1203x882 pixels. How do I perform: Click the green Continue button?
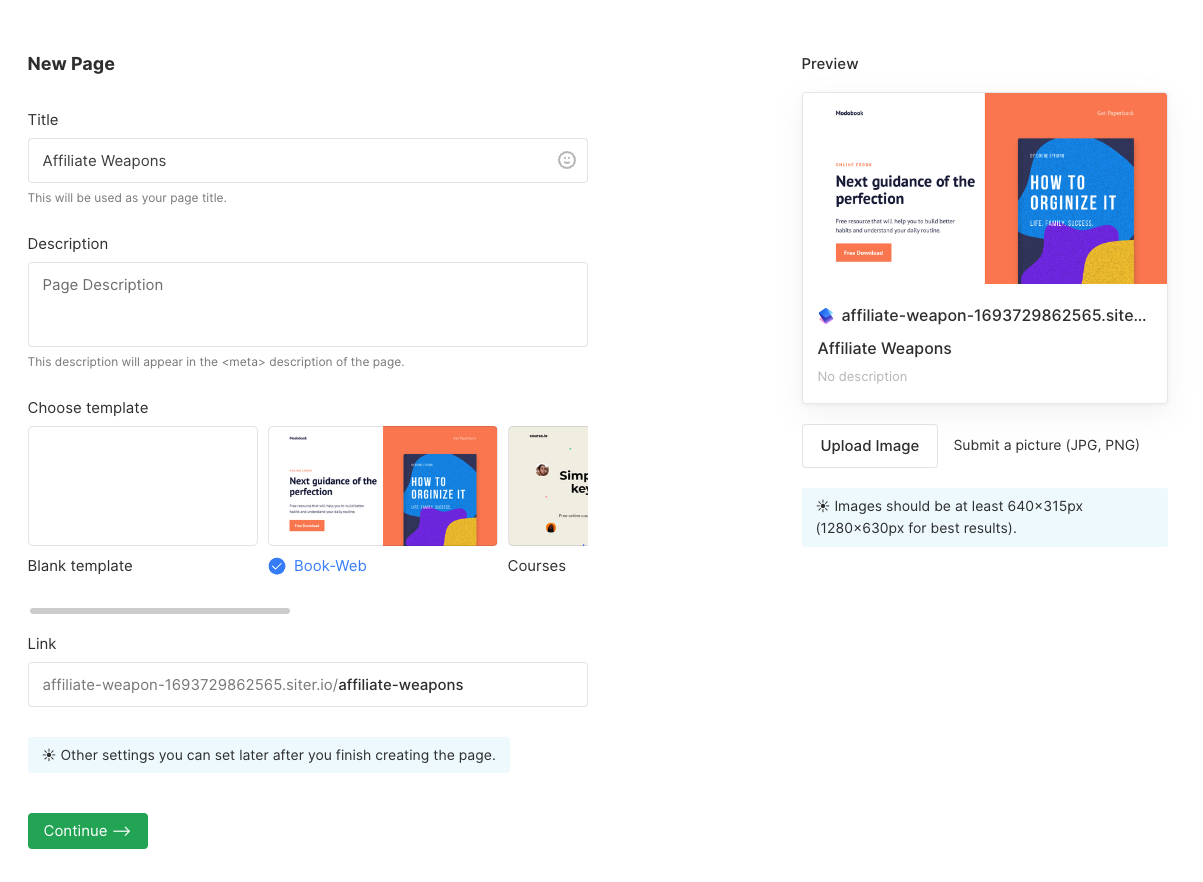point(87,831)
